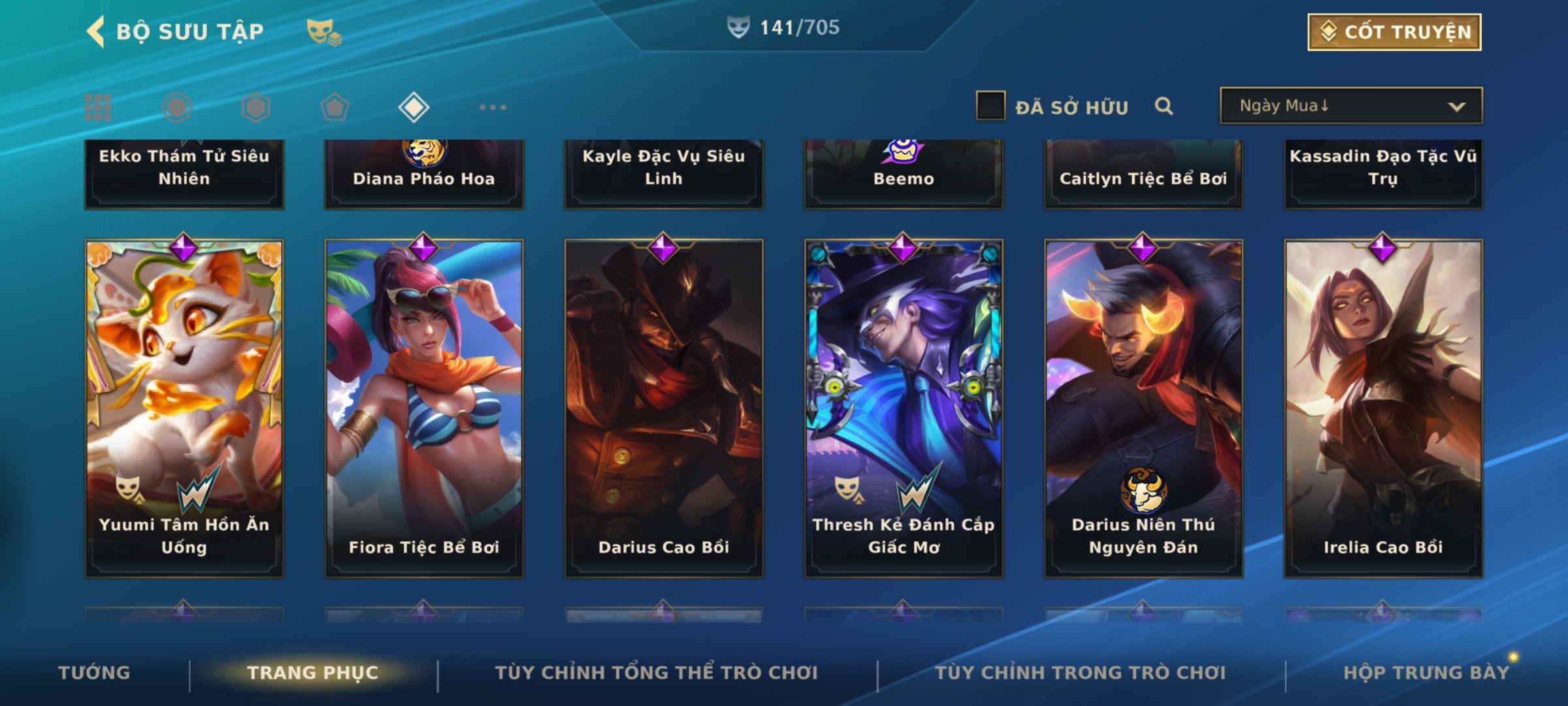Tick the Đã Sở Hữu checkbox
Viewport: 1568px width, 706px height.
click(990, 106)
